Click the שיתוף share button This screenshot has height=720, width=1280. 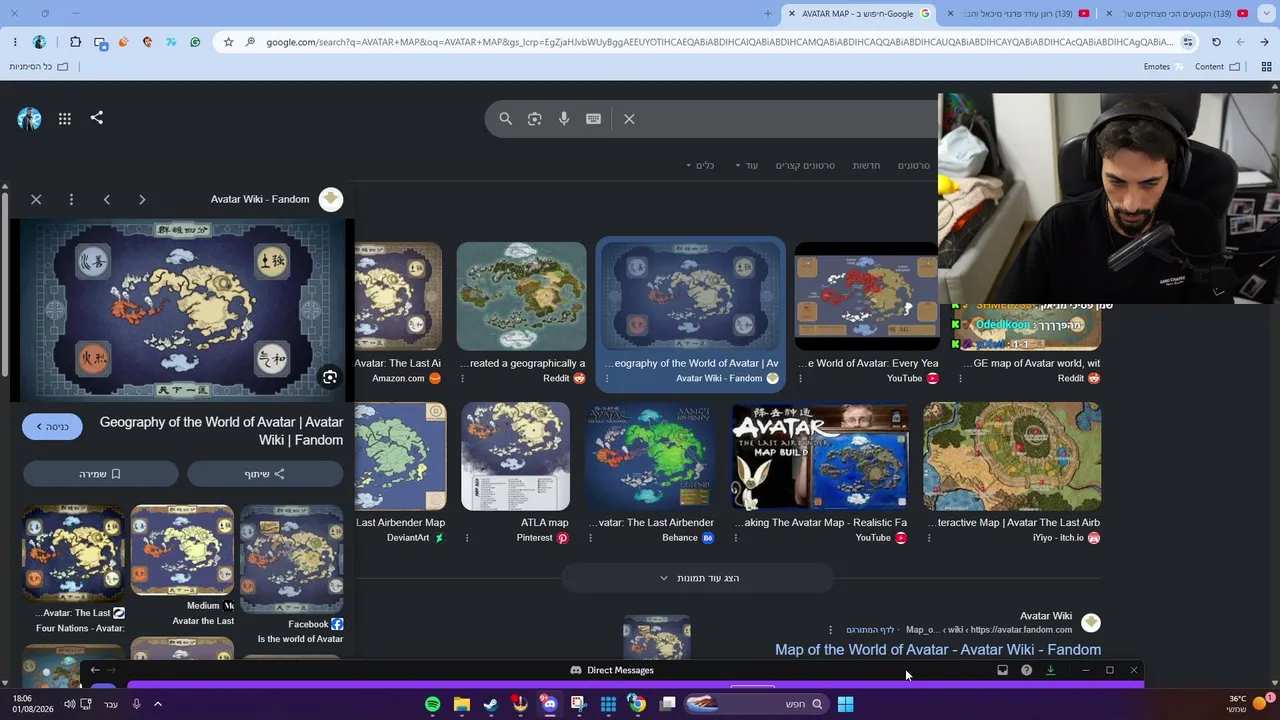point(265,474)
